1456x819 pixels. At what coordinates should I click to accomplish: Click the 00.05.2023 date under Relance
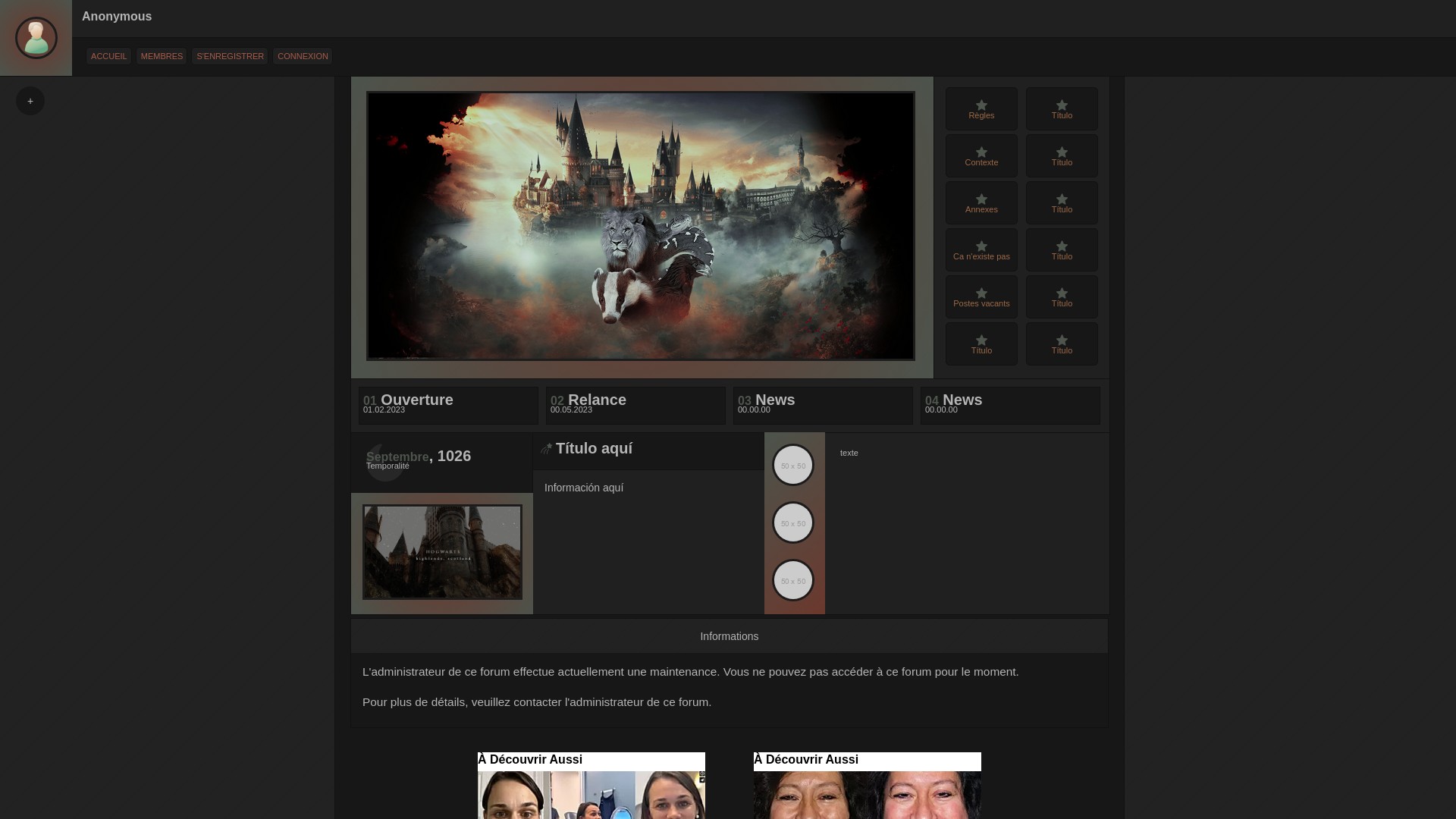(x=571, y=409)
